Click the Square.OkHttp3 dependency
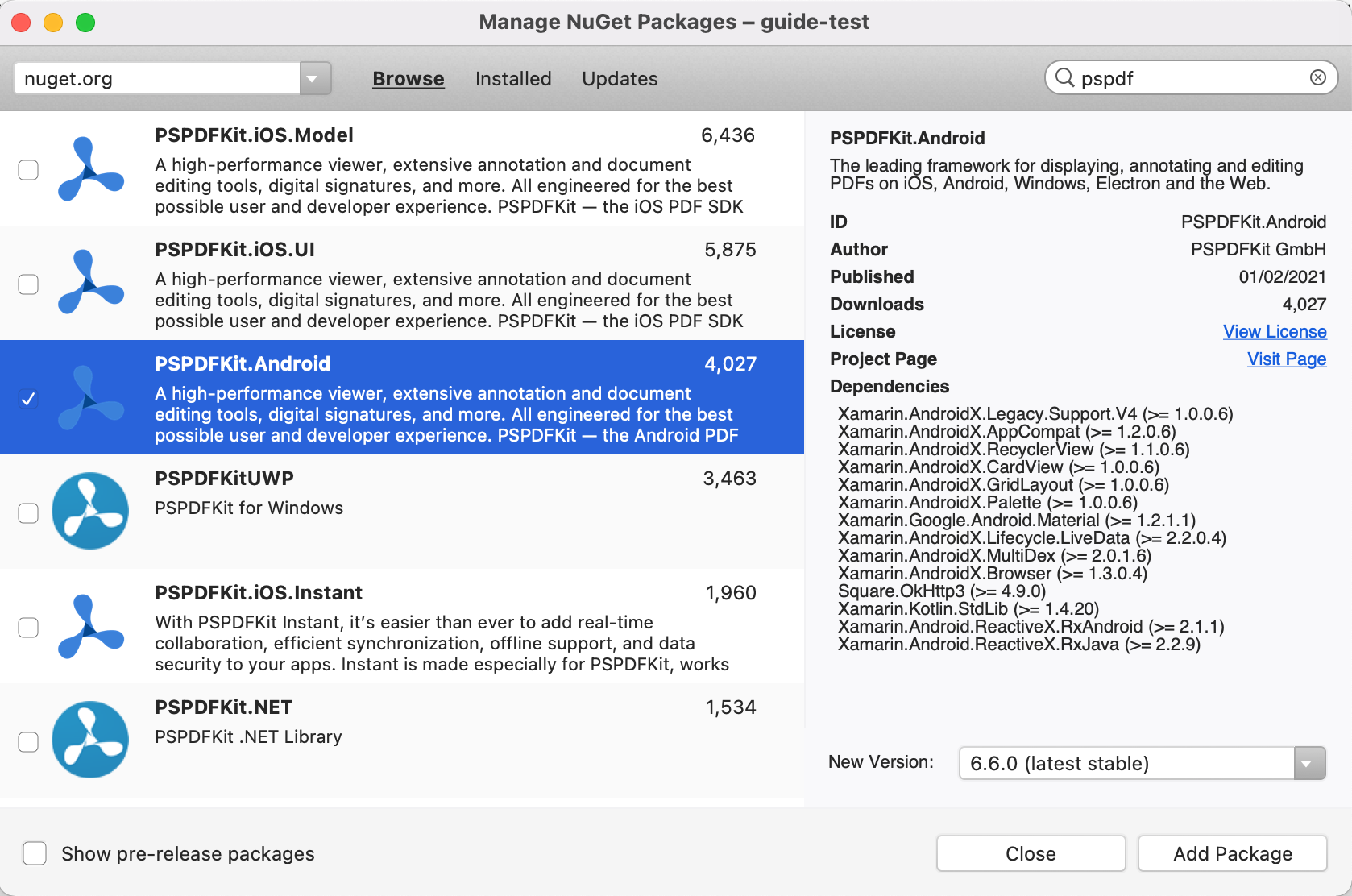This screenshot has height=896, width=1352. pyautogui.click(x=942, y=591)
